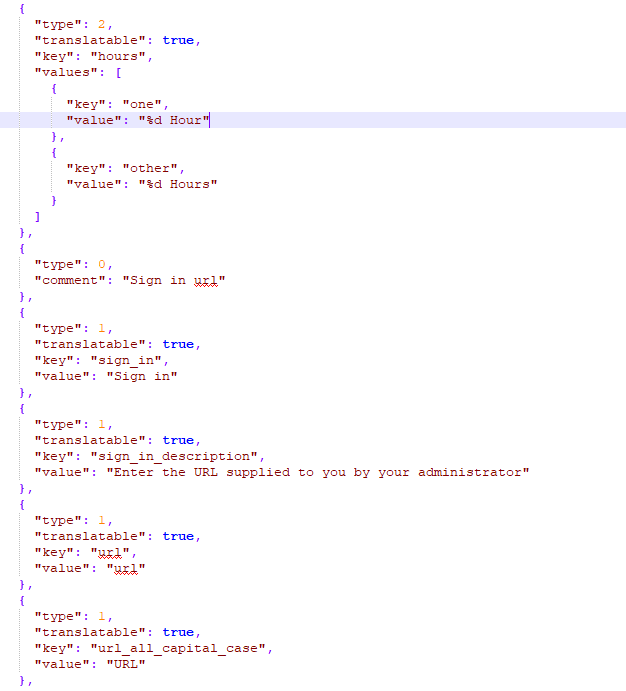Screen dimensions: 626x691
Task: Click the squiggly-underlined "url" key
Action: (110, 553)
